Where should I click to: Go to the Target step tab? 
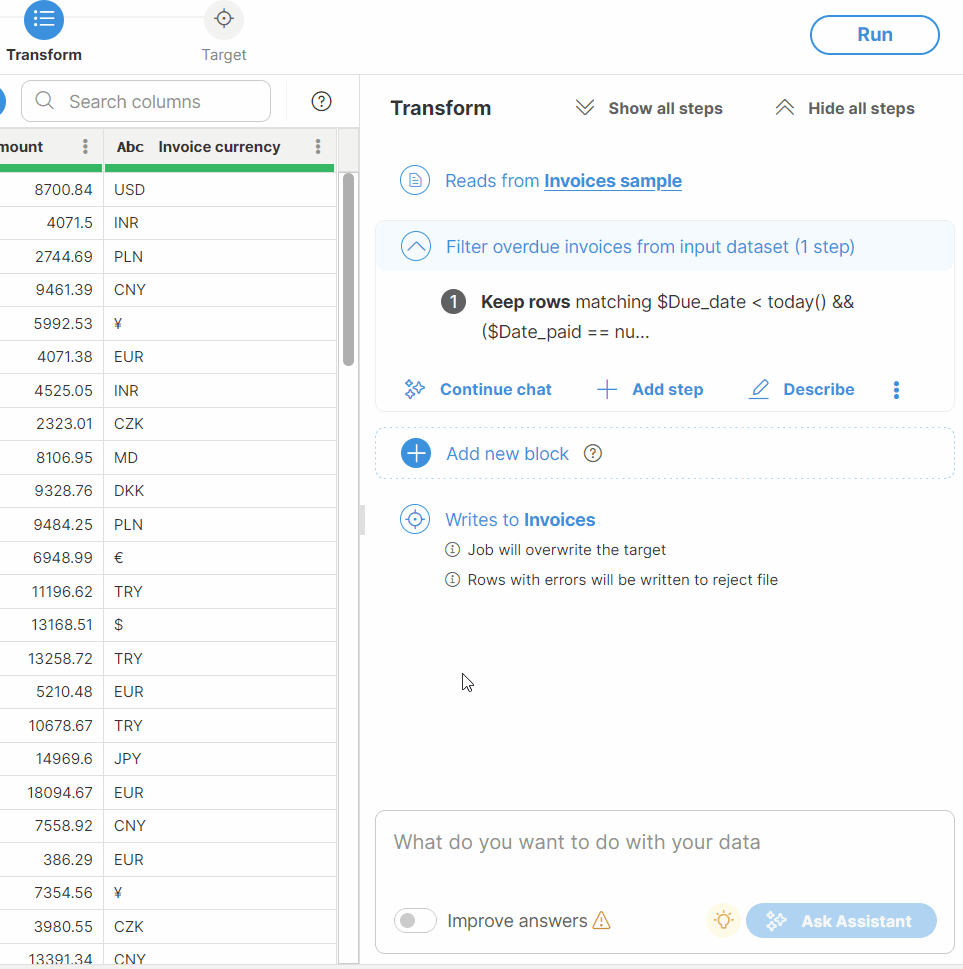pos(224,20)
